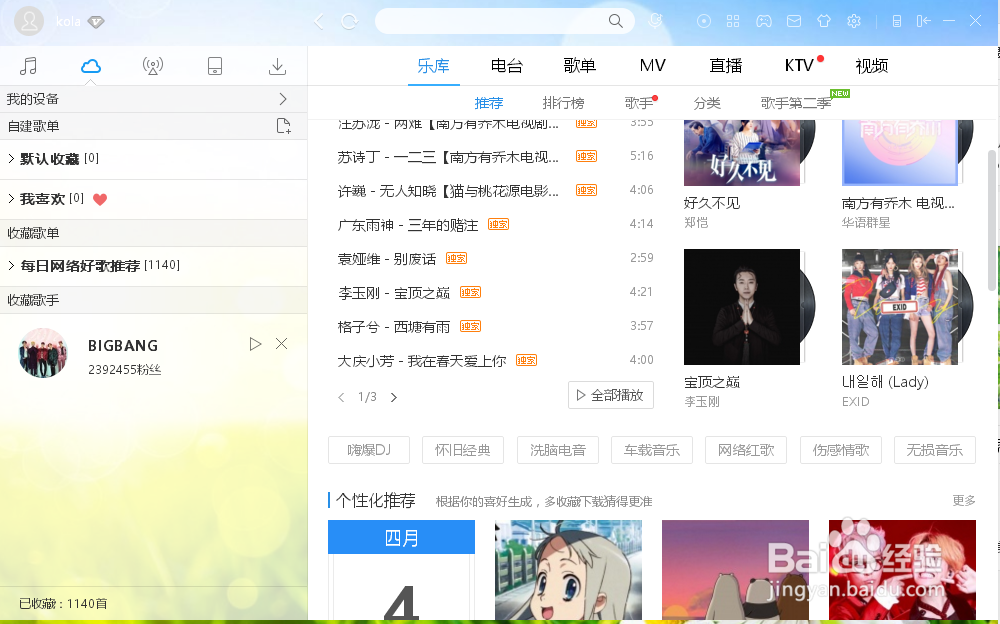The image size is (1000, 624).
Task: Play song 袁娅维 - 别废话
Action: point(387,259)
